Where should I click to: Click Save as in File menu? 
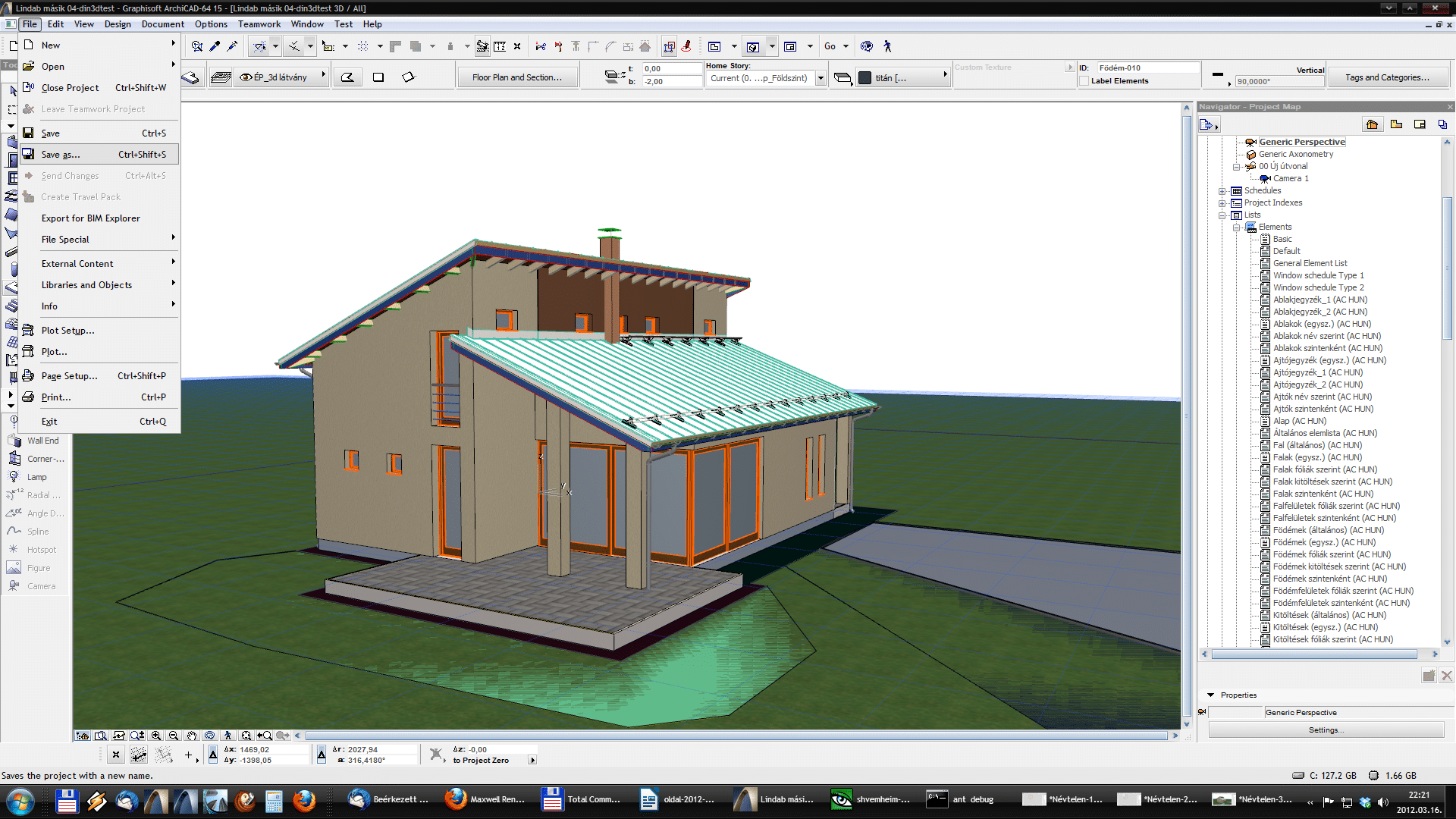pos(60,153)
